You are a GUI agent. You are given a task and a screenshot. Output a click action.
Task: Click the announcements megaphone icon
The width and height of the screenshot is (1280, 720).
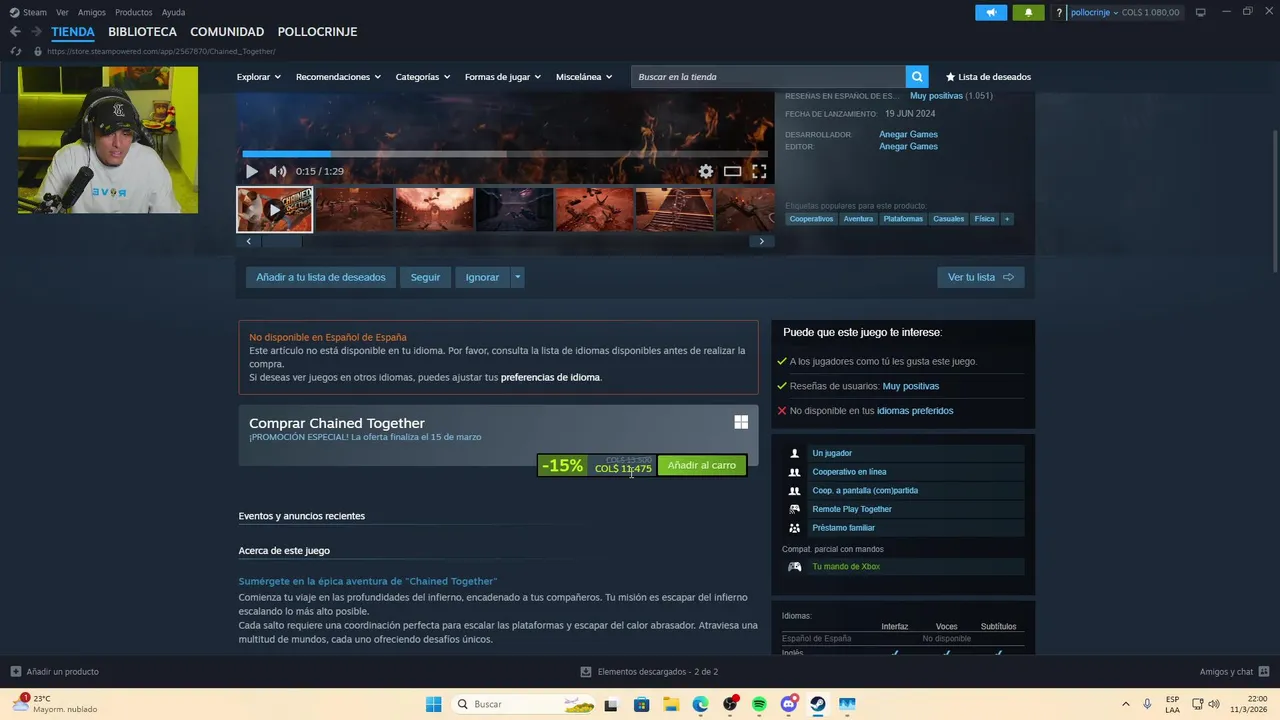tap(991, 12)
